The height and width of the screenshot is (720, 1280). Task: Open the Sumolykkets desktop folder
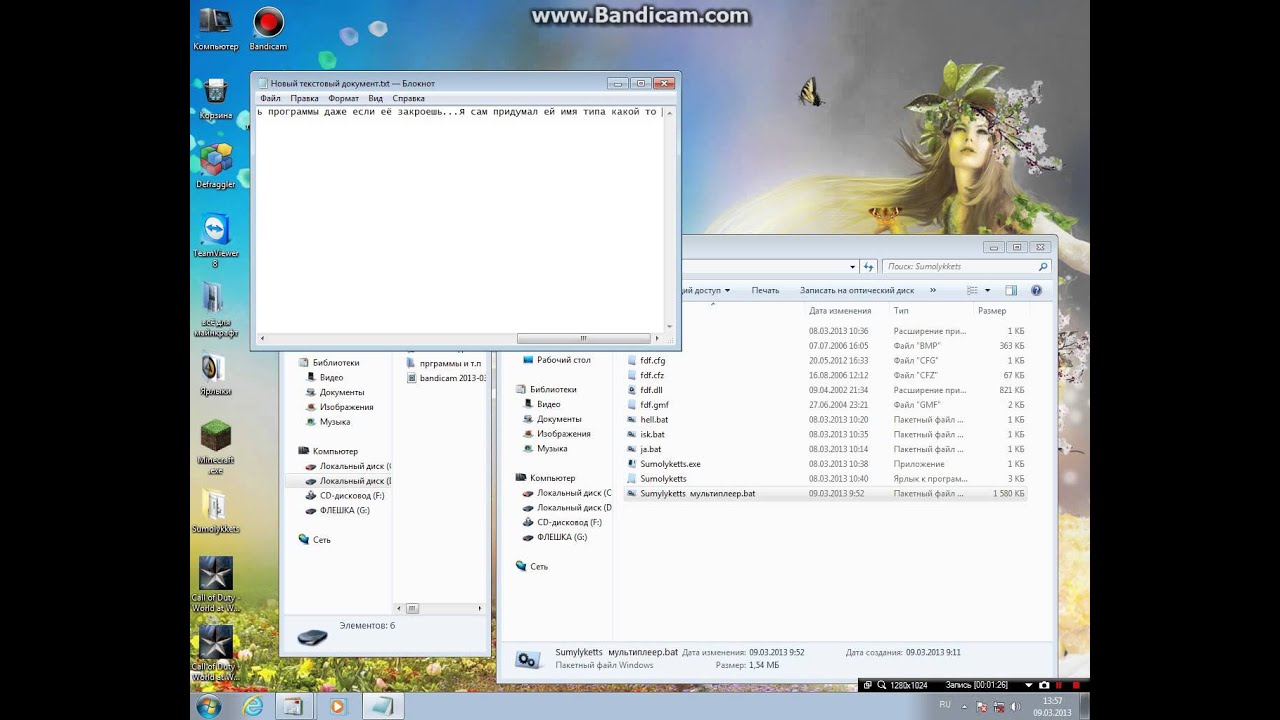(x=215, y=511)
